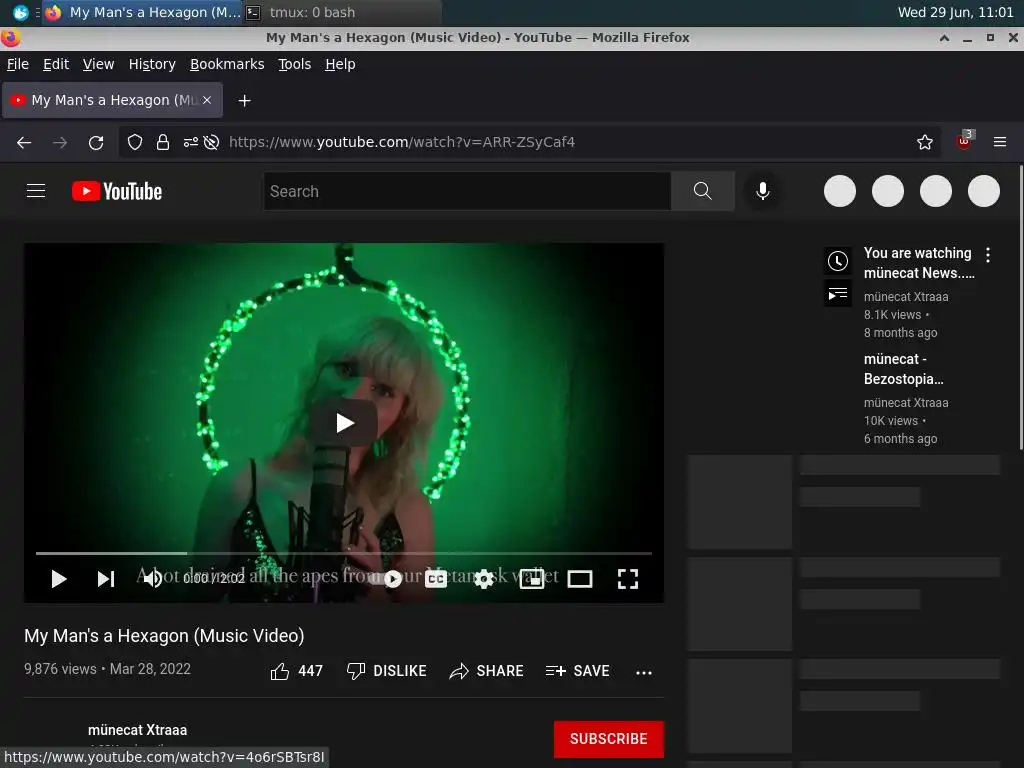Open YouTube guide sidebar menu
The width and height of the screenshot is (1024, 768).
pyautogui.click(x=36, y=191)
